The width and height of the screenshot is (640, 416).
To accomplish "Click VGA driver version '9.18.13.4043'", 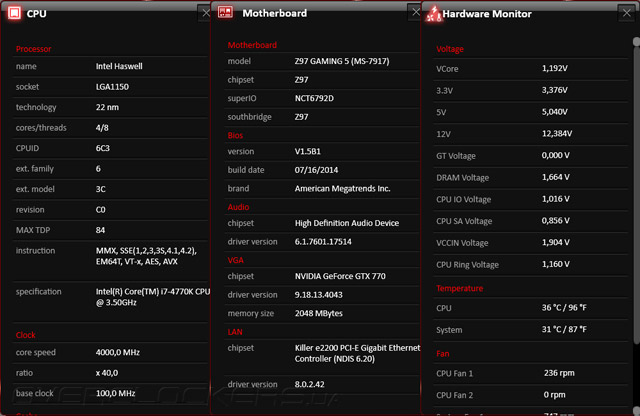I will coord(318,295).
